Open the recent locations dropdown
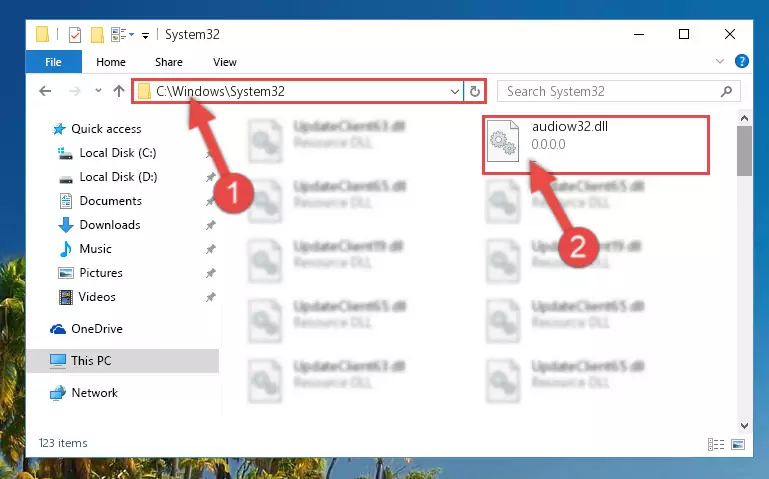Viewport: 769px width, 479px height. [x=98, y=91]
